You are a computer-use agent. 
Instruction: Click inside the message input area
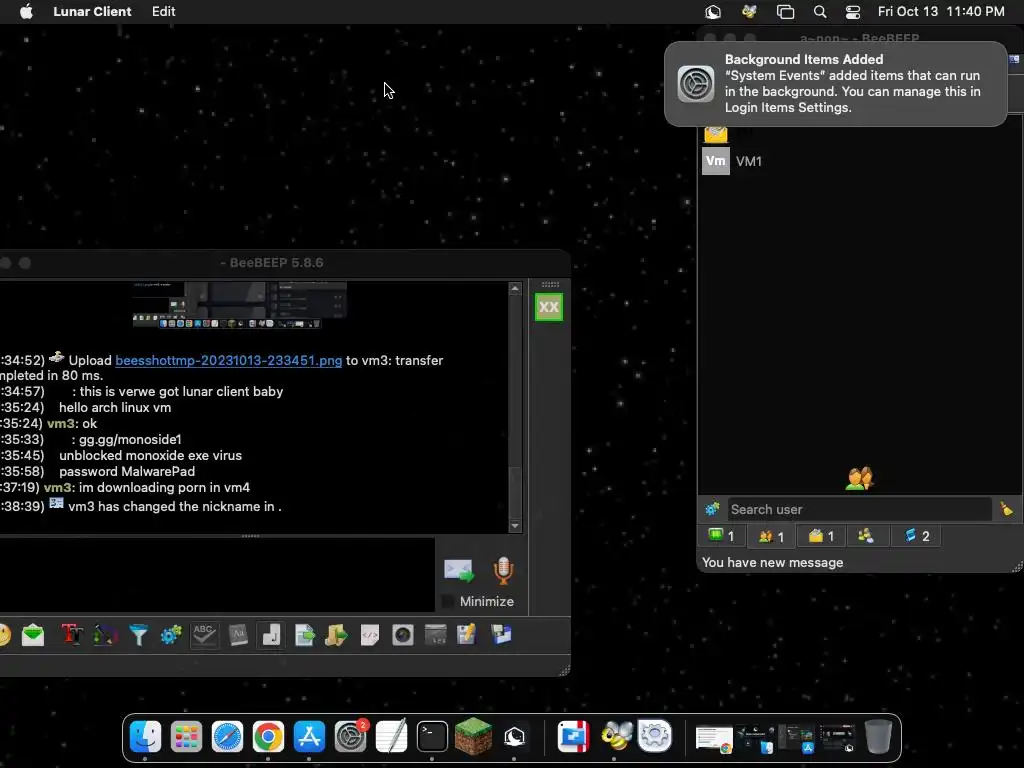(x=217, y=575)
